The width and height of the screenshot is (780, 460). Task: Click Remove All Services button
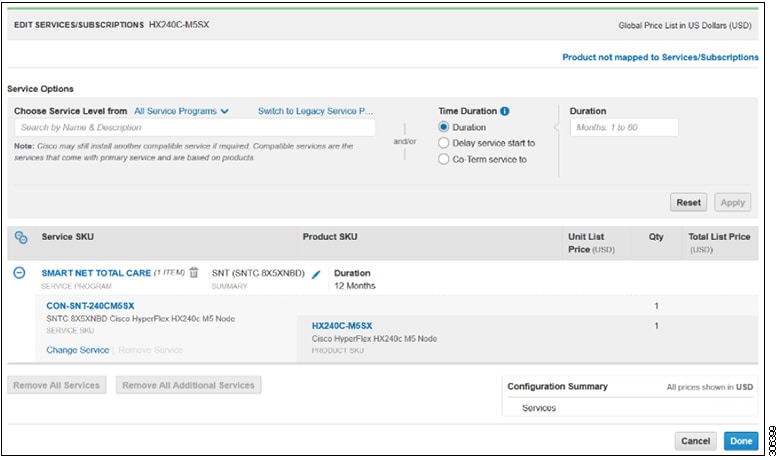(57, 385)
